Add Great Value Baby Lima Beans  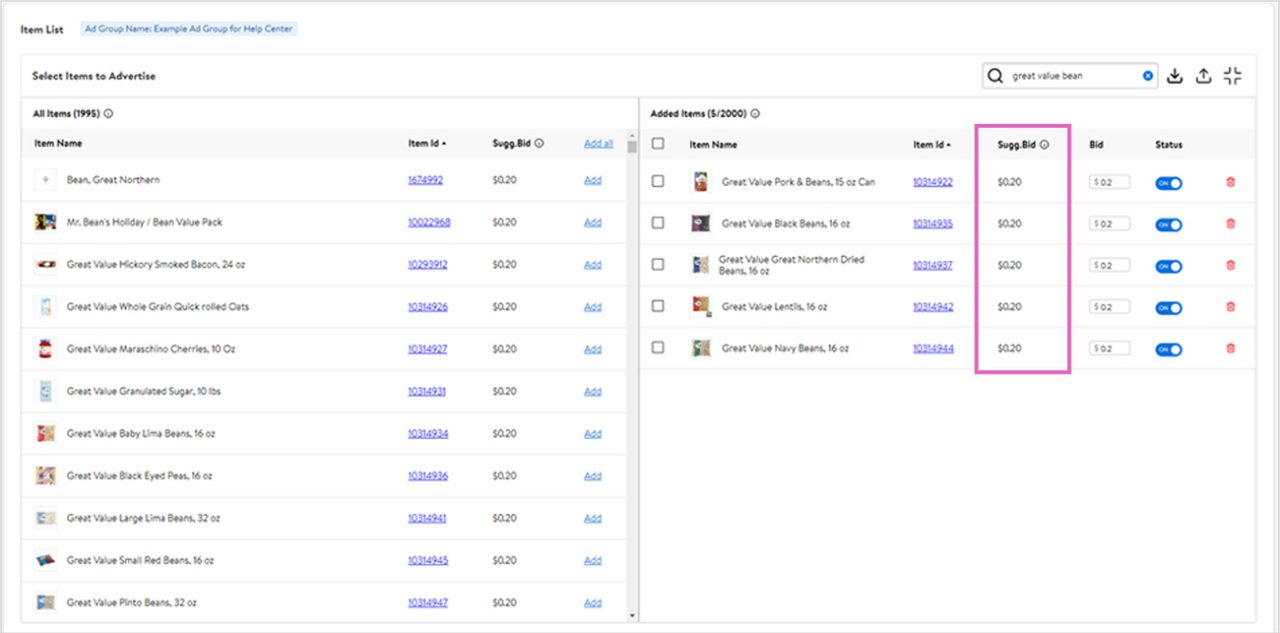(x=593, y=433)
